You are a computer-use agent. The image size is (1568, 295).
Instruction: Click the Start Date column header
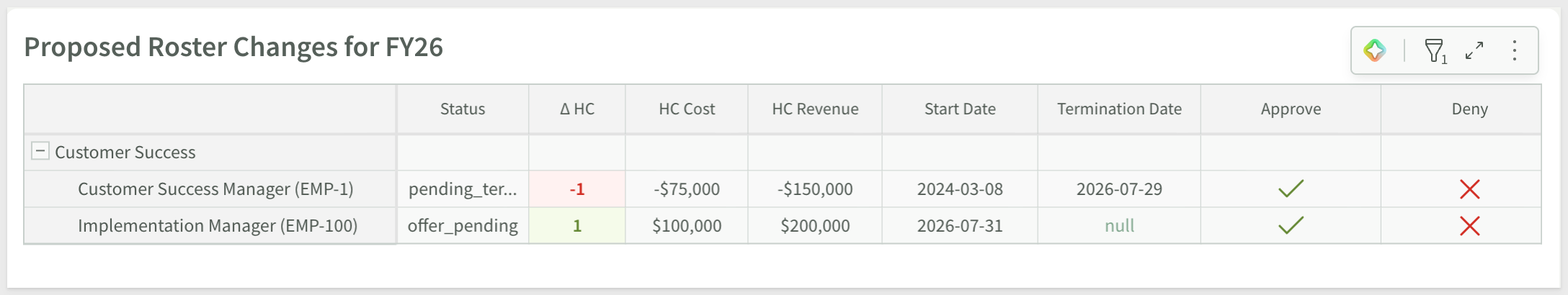tap(960, 109)
